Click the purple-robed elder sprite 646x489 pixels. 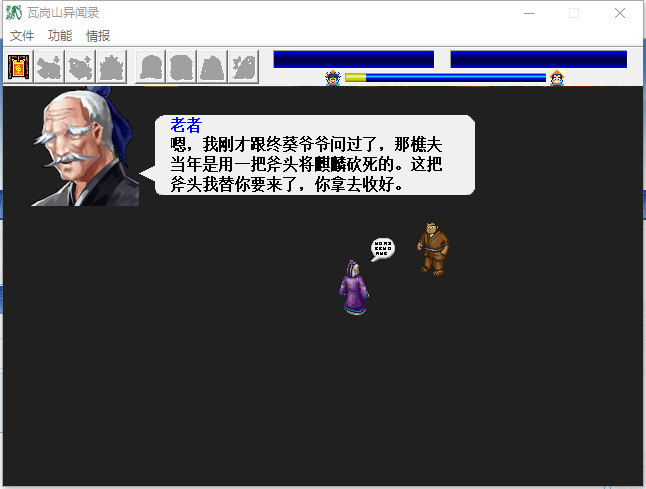pos(354,288)
